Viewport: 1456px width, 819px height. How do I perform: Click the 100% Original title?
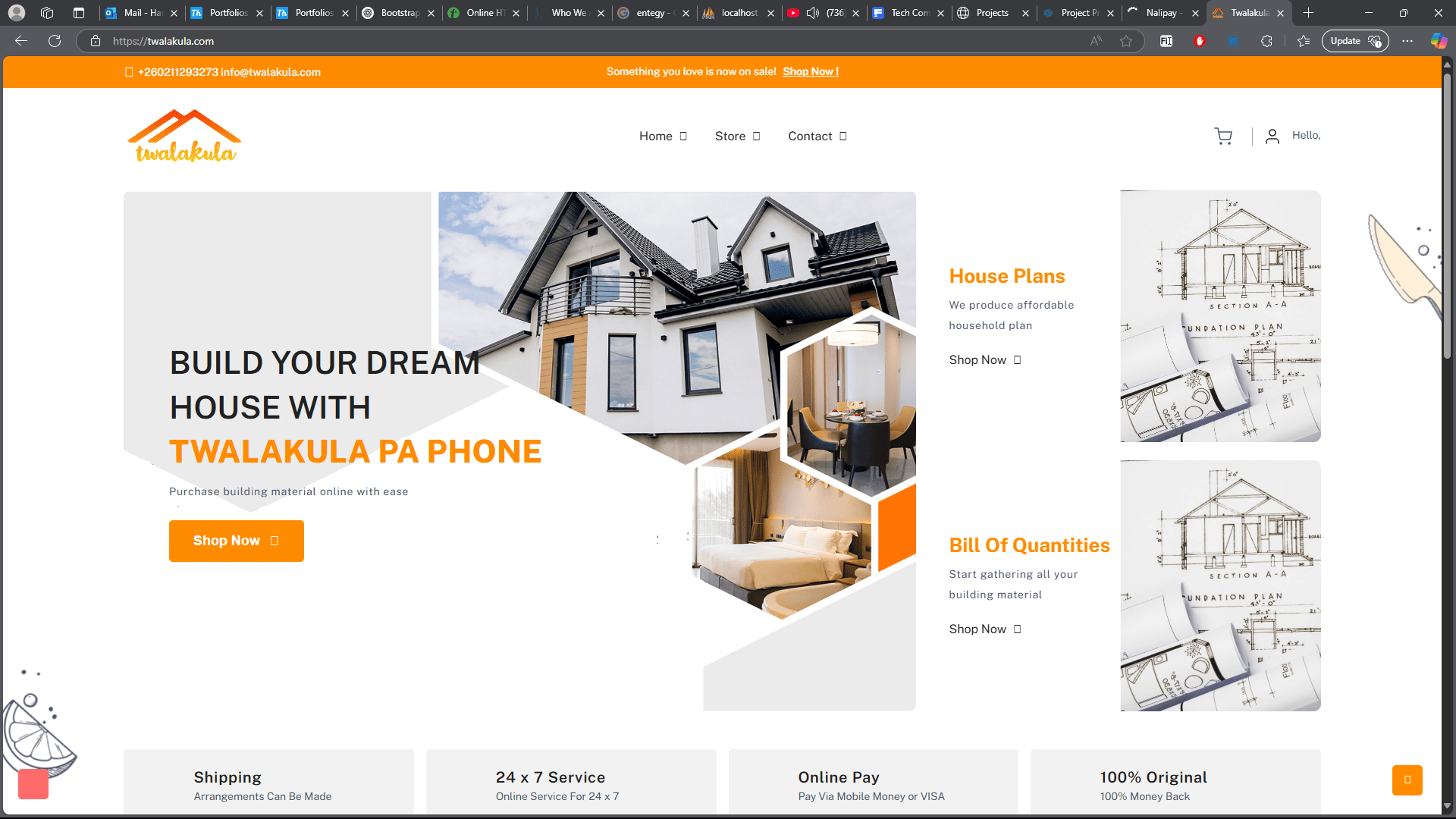[1153, 777]
